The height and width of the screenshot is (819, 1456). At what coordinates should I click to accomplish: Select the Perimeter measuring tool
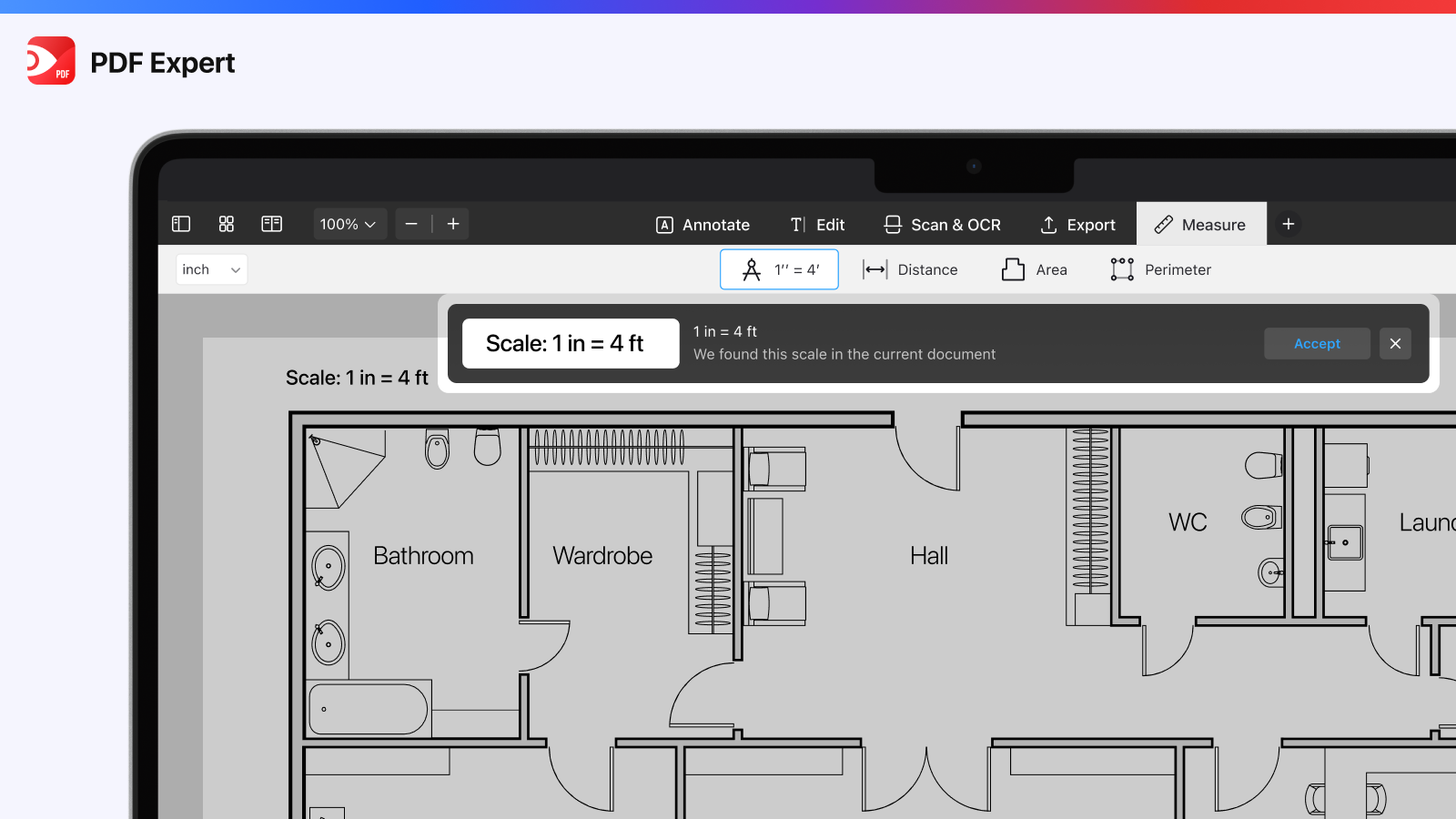pyautogui.click(x=1161, y=269)
